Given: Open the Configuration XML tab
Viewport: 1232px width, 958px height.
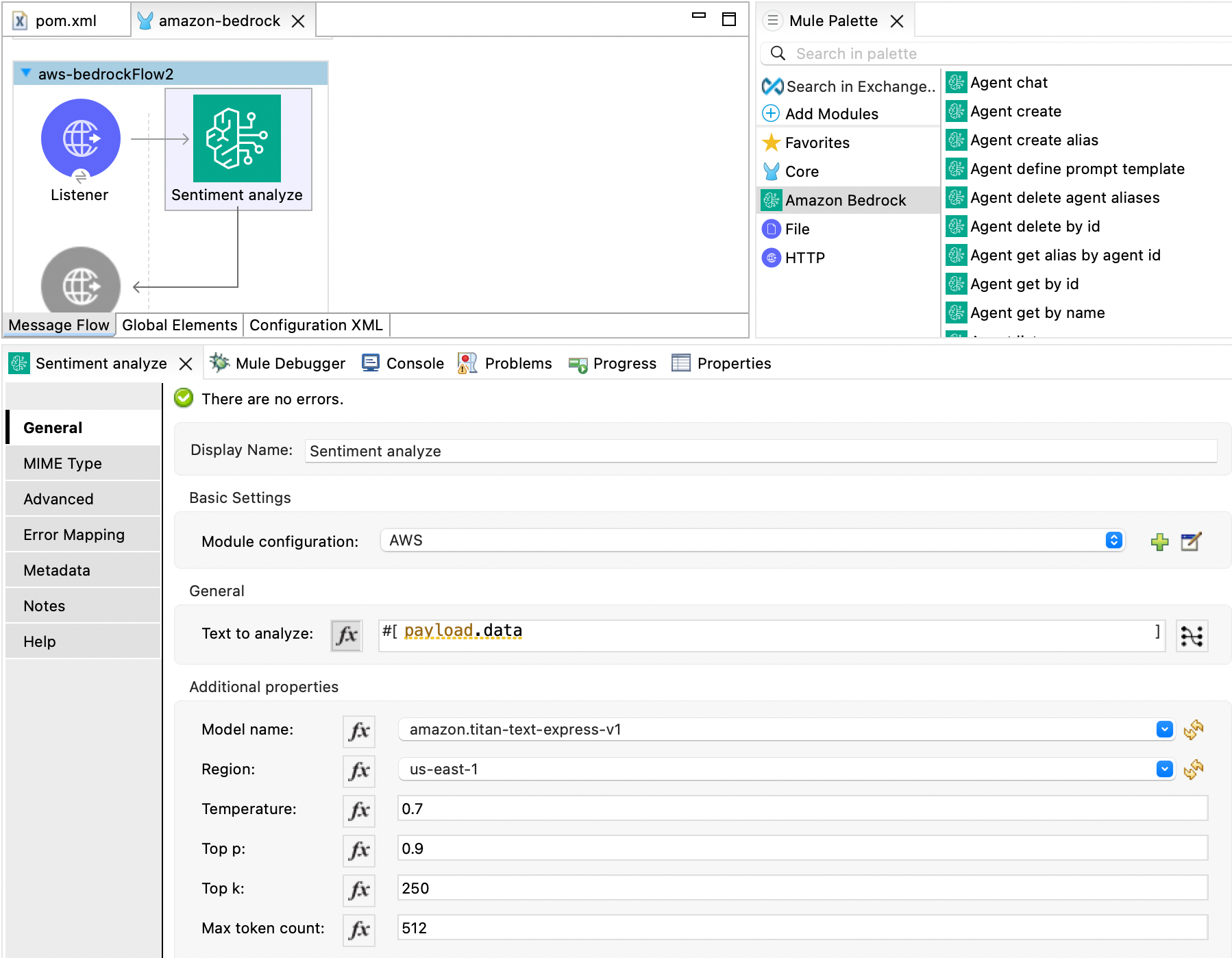Looking at the screenshot, I should (316, 325).
